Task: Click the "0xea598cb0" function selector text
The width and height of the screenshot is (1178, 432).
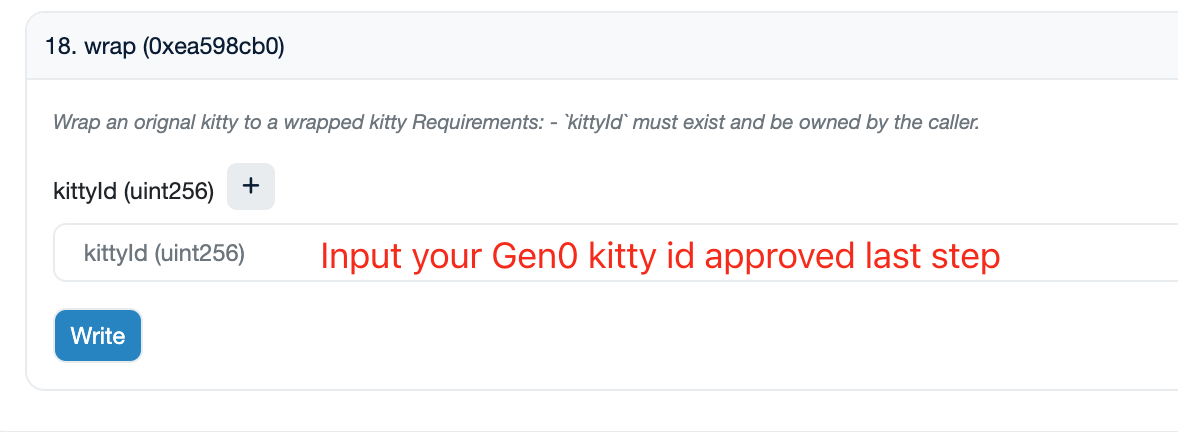Action: click(x=215, y=47)
